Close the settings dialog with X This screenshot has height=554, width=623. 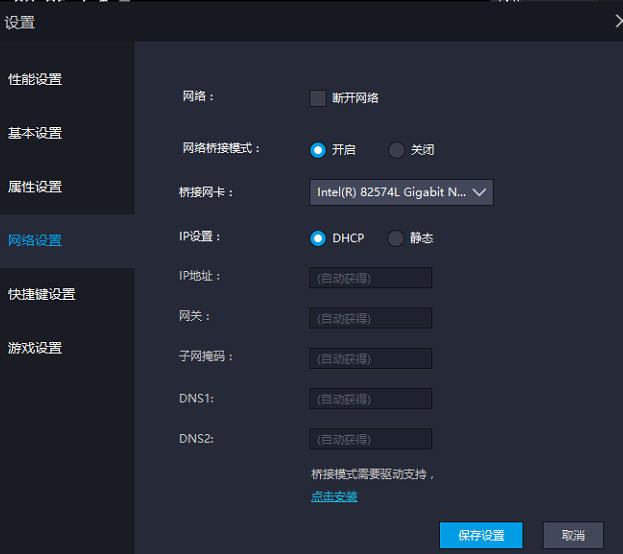pyautogui.click(x=617, y=21)
